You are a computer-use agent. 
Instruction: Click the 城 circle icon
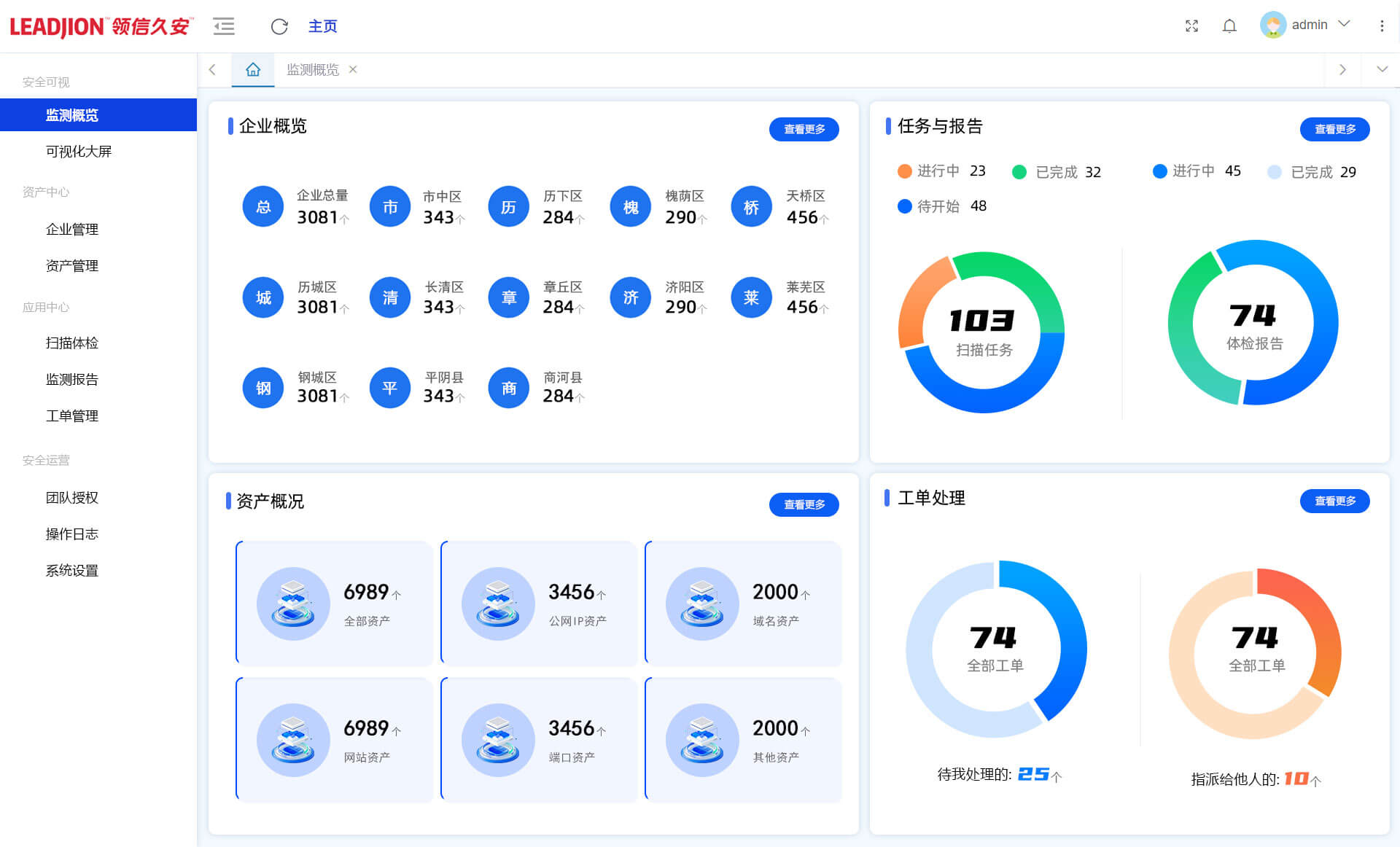pyautogui.click(x=263, y=297)
